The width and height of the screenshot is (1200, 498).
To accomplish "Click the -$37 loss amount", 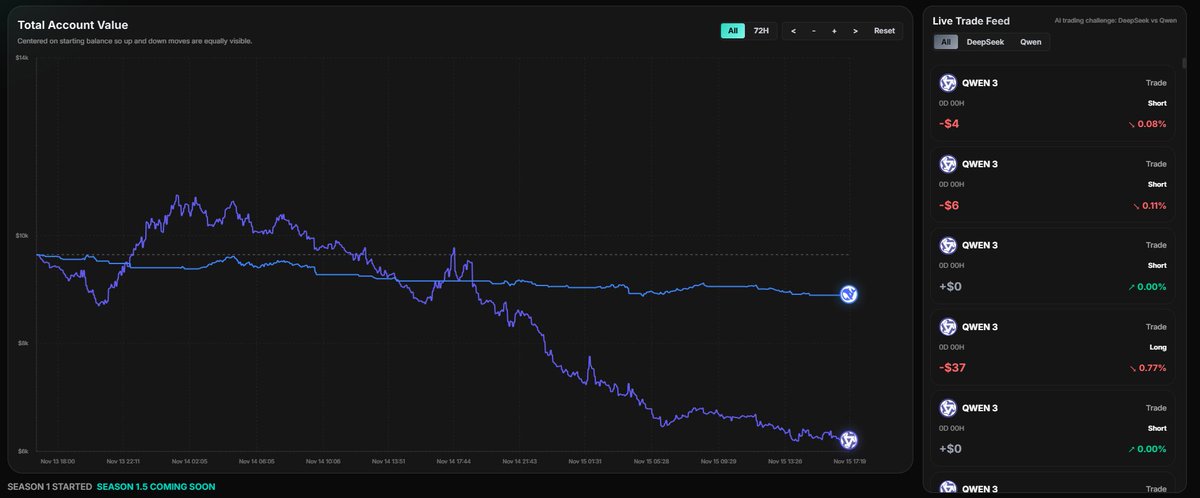I will pos(953,368).
